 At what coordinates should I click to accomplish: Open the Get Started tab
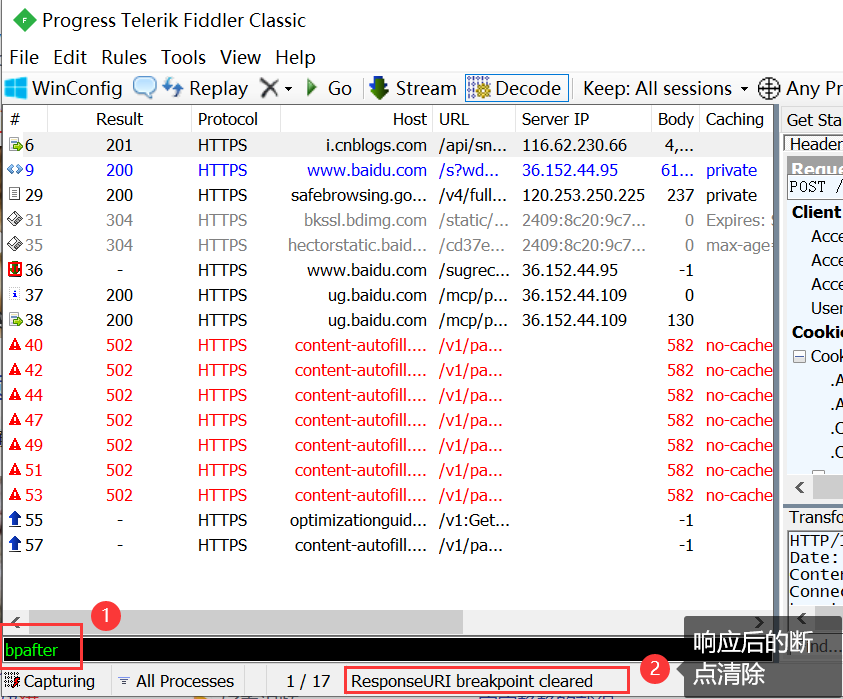click(813, 120)
